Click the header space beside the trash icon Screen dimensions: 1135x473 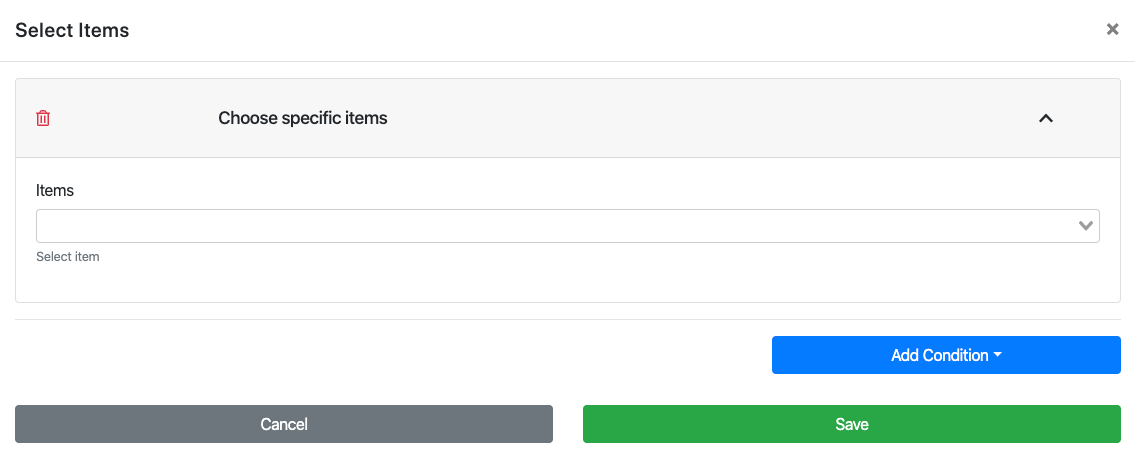[130, 118]
